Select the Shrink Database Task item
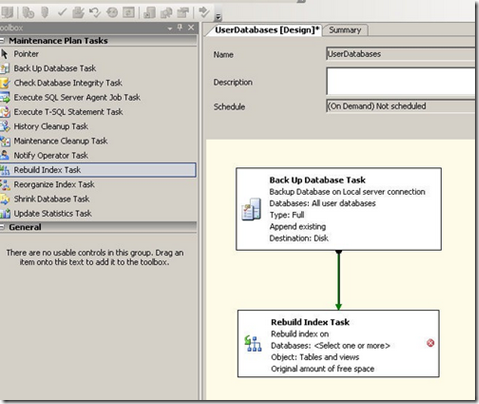479x404 pixels. click(98, 199)
